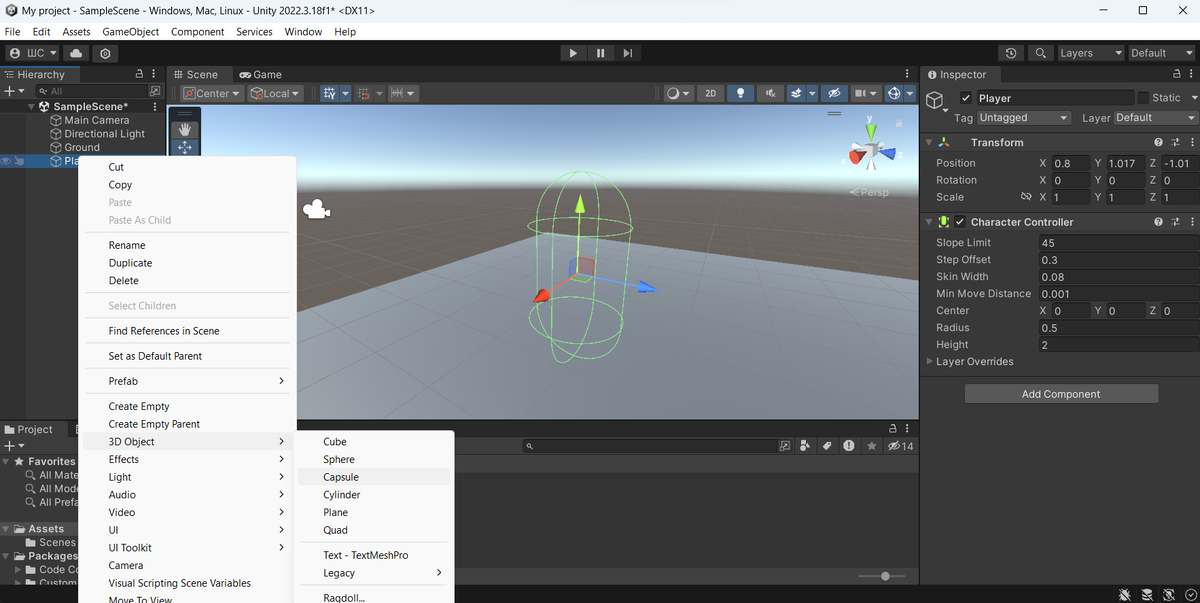Open the Layer Default dropdown in Inspector

tap(1157, 117)
